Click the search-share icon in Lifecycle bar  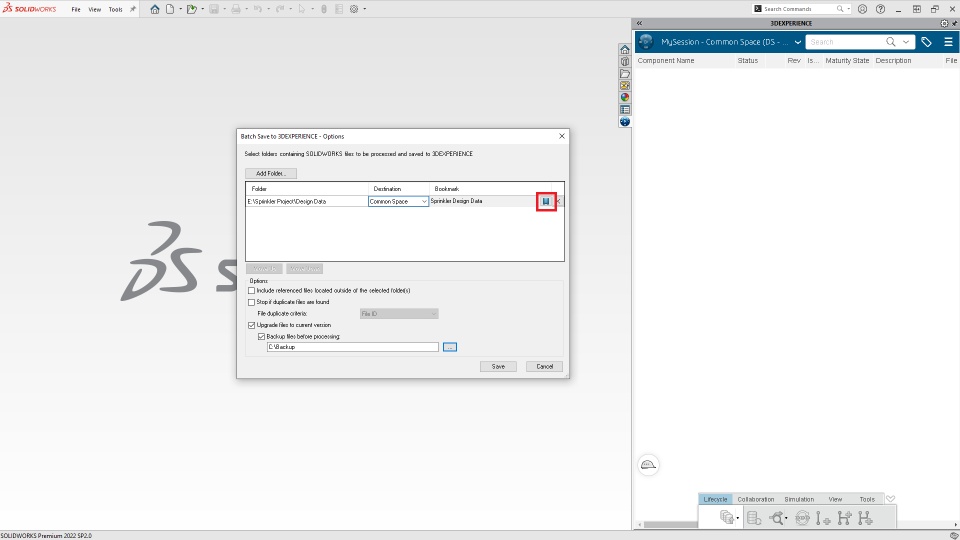coord(776,518)
